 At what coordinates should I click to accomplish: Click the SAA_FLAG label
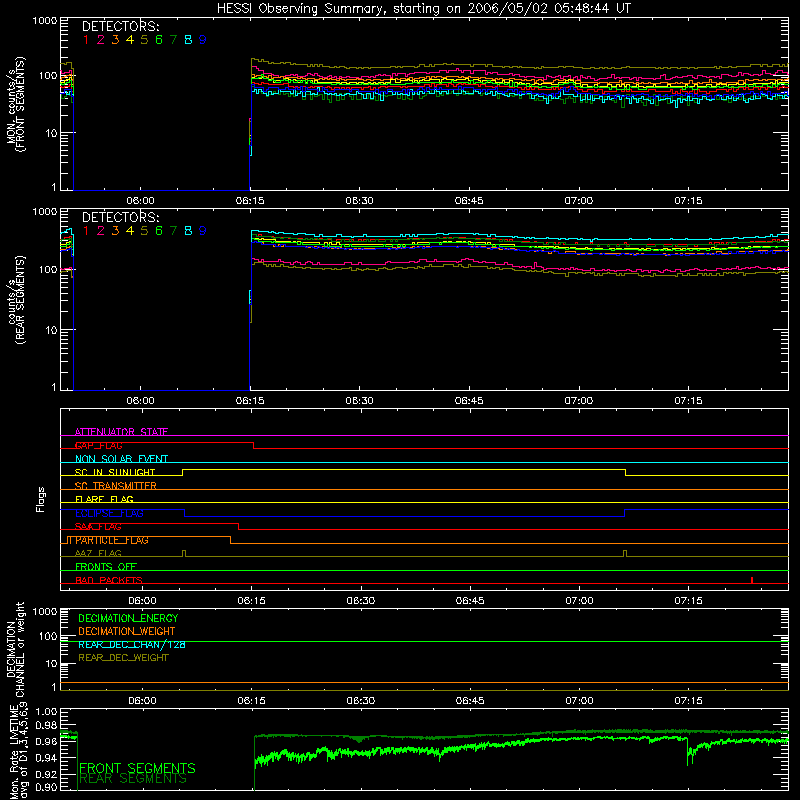[98, 527]
